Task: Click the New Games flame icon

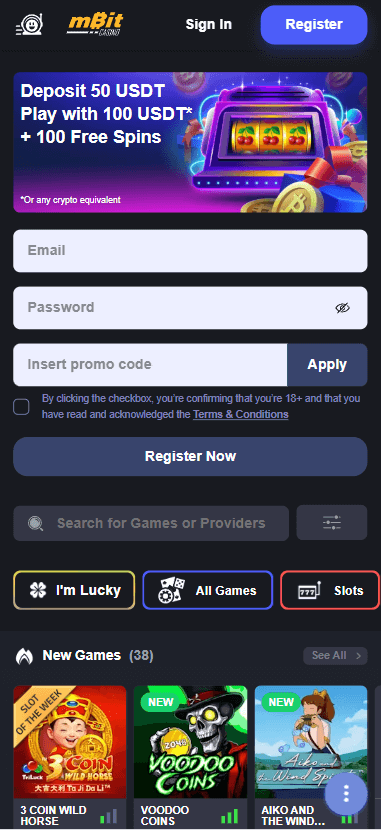Action: (x=24, y=656)
